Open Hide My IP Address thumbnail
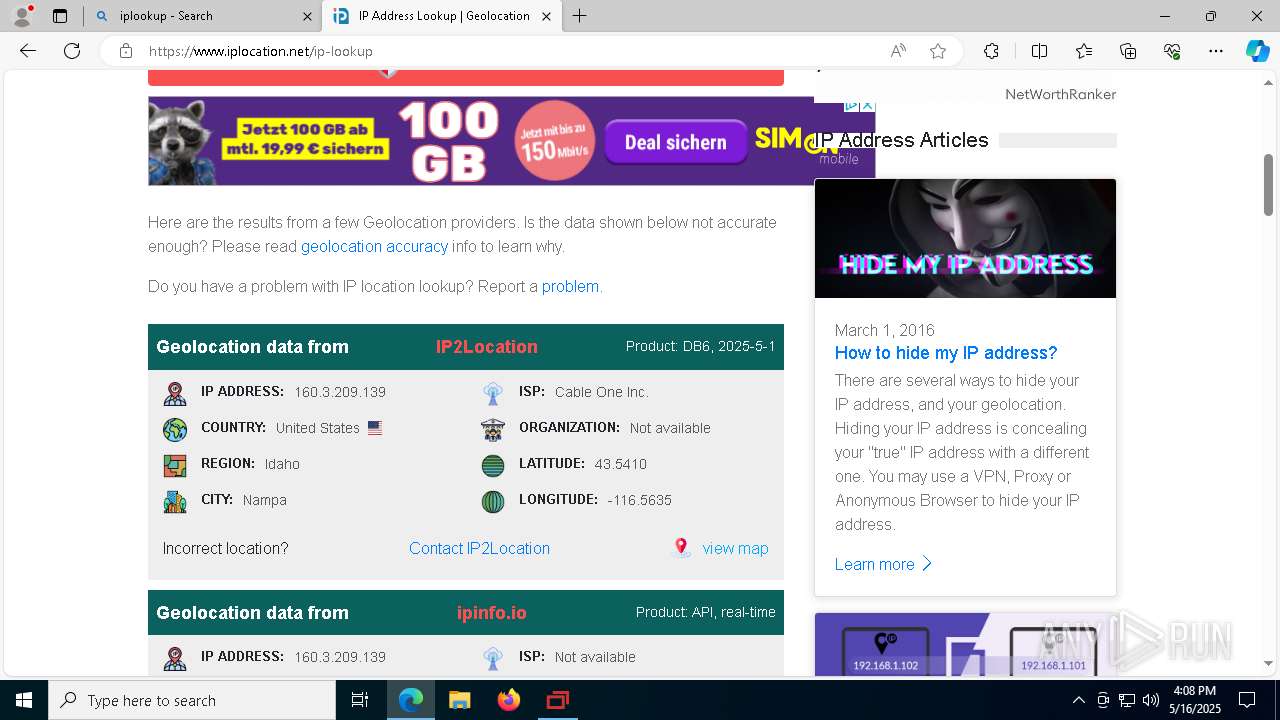The width and height of the screenshot is (1280, 720). point(965,238)
